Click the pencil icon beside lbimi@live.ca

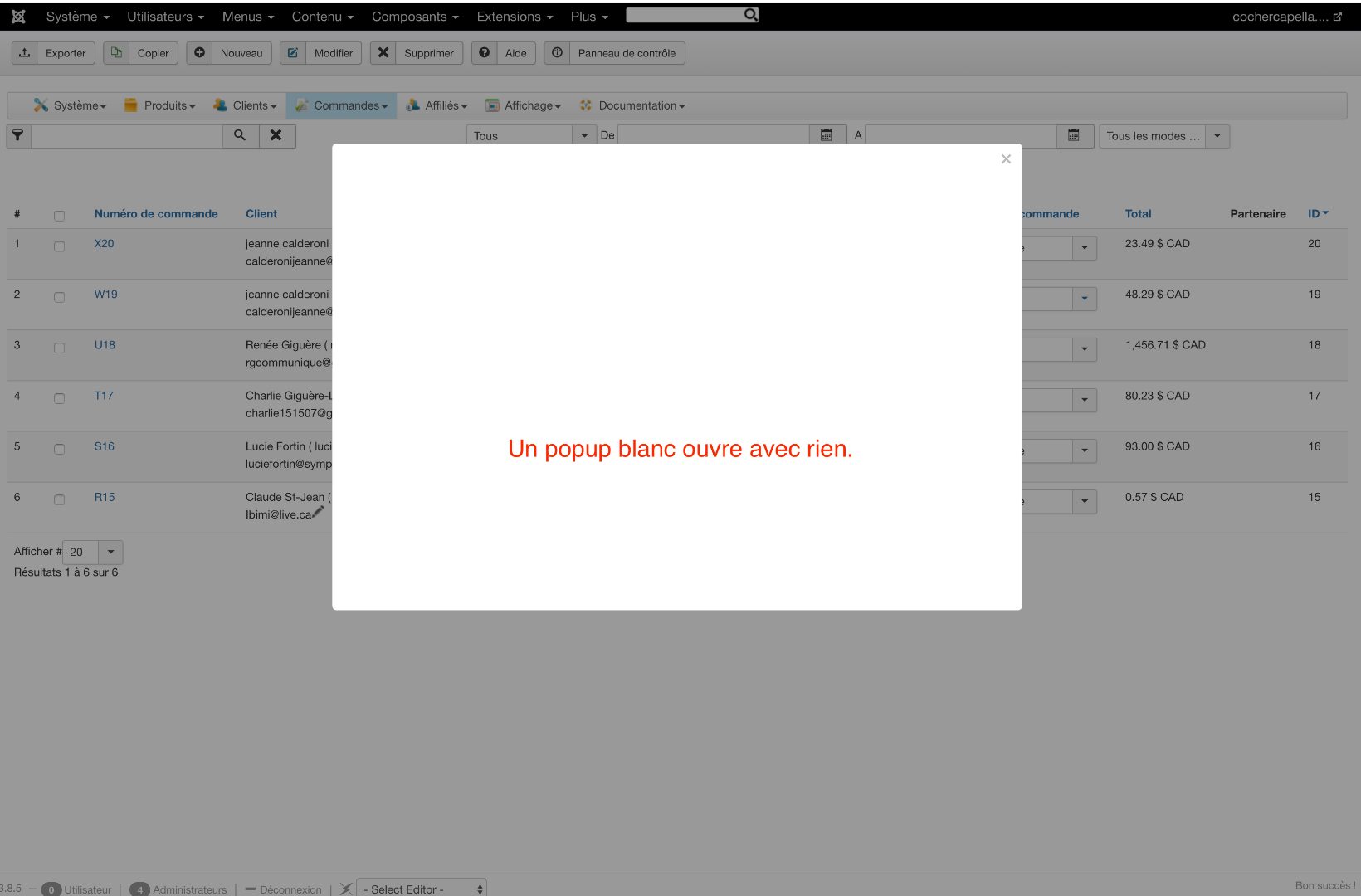(x=318, y=513)
